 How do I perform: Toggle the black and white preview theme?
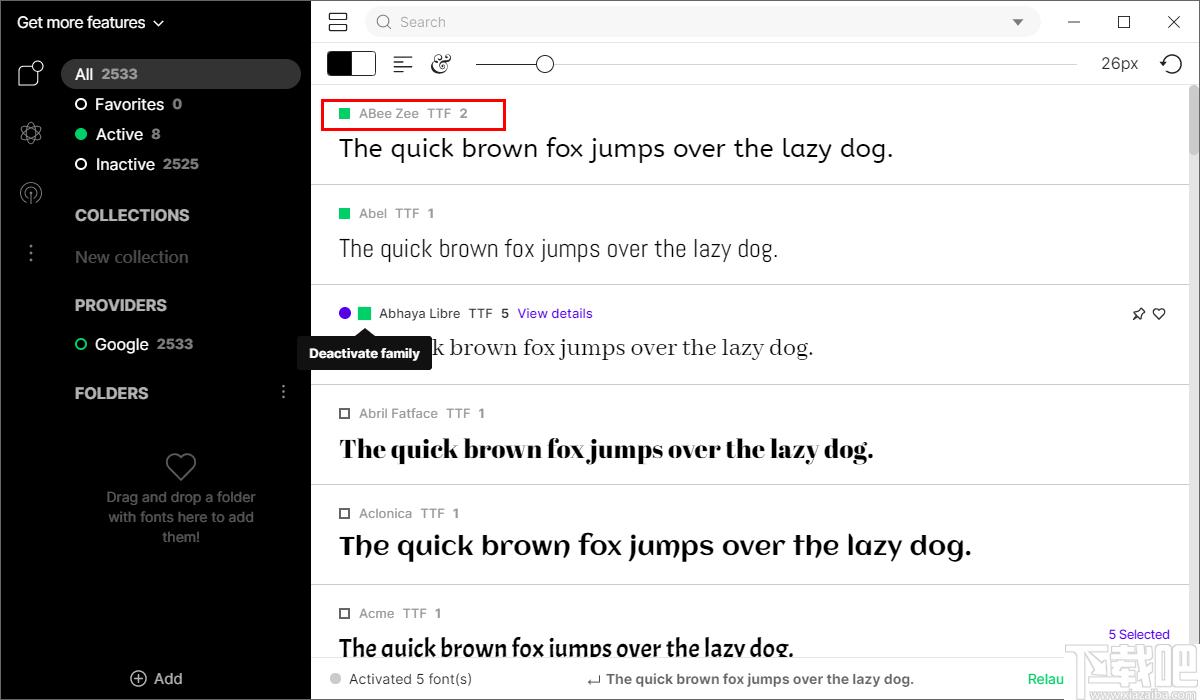pyautogui.click(x=351, y=64)
